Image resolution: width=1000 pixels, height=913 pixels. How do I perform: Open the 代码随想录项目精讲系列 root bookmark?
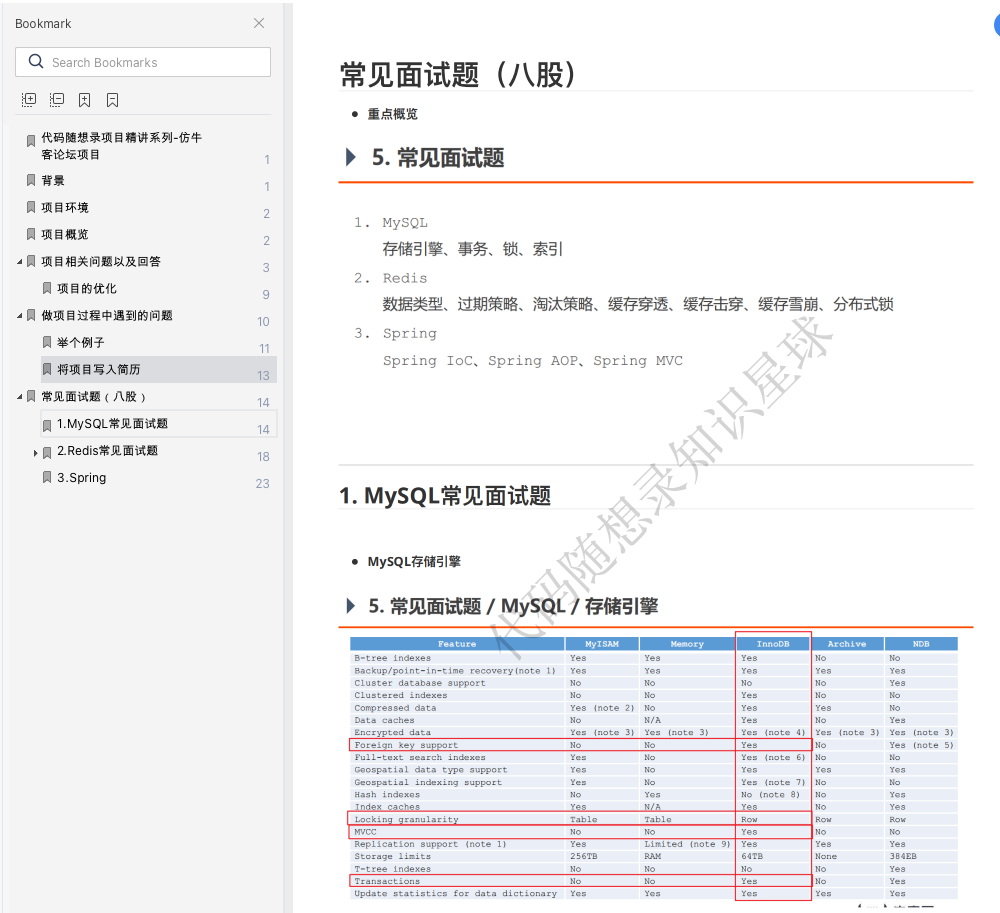[121, 146]
